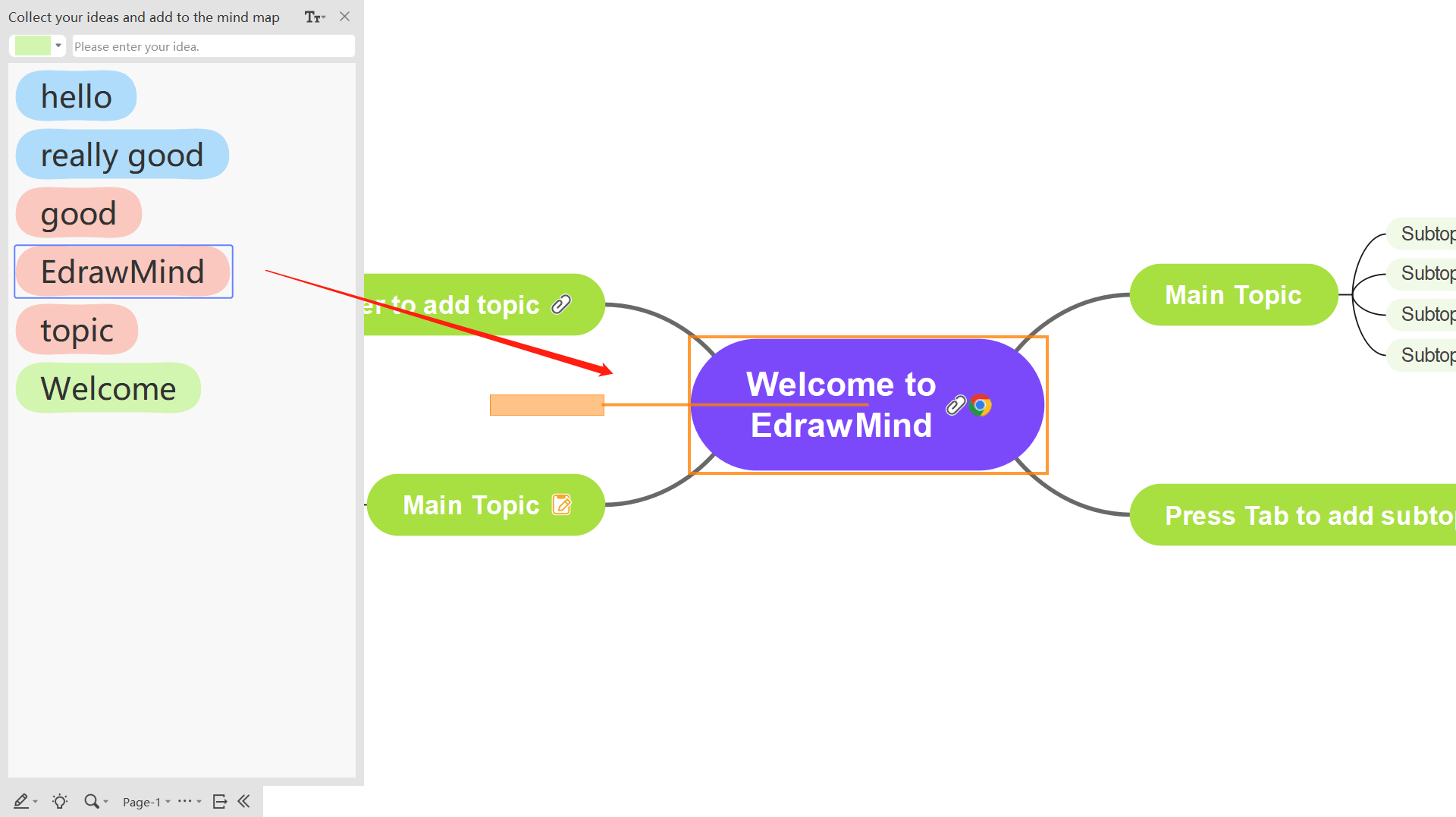1456x817 pixels.
Task: Select the 'good' idea bubble
Action: tap(79, 213)
